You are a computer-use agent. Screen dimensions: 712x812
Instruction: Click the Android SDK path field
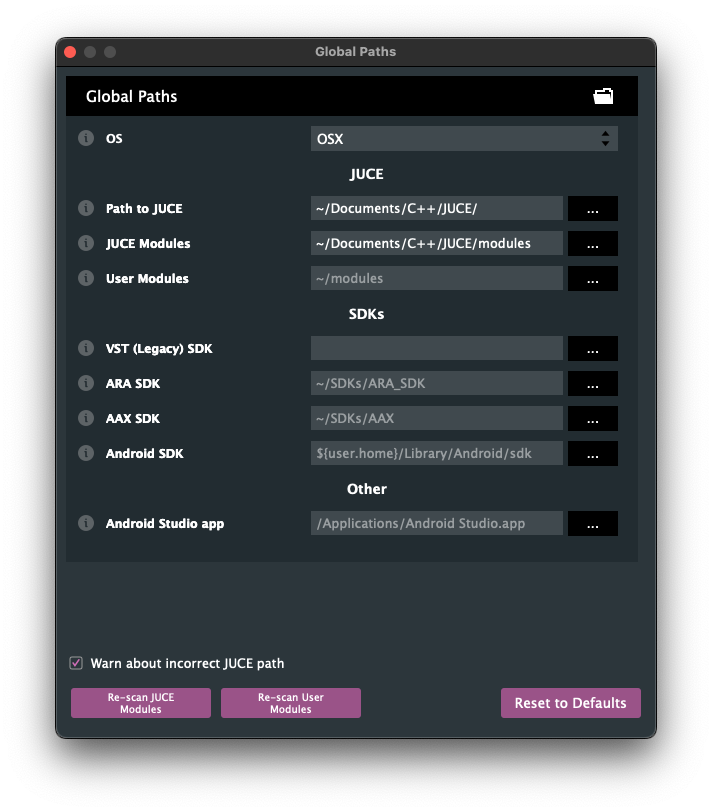tap(437, 453)
